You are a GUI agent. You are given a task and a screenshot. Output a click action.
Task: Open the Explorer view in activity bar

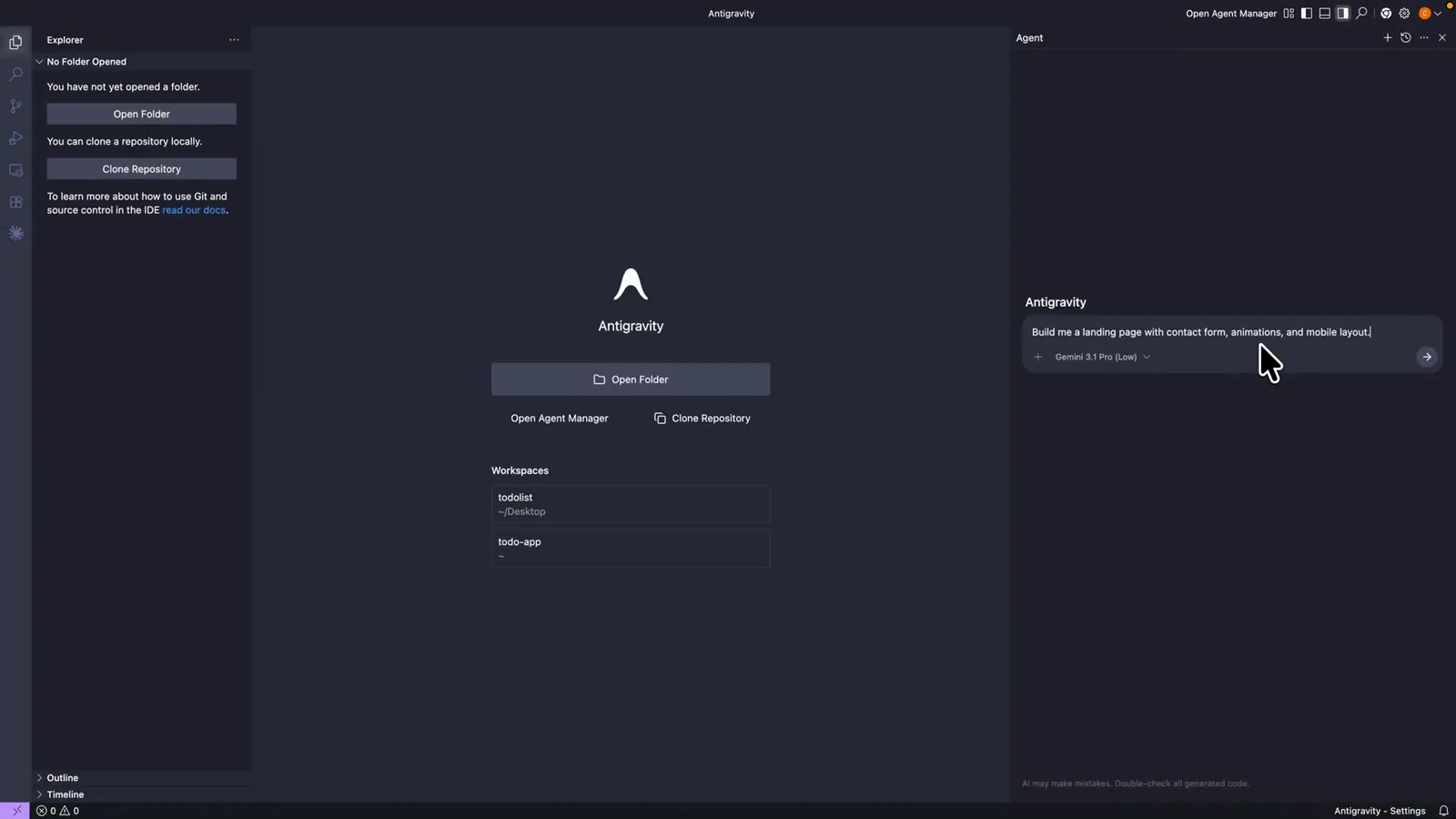(x=15, y=42)
